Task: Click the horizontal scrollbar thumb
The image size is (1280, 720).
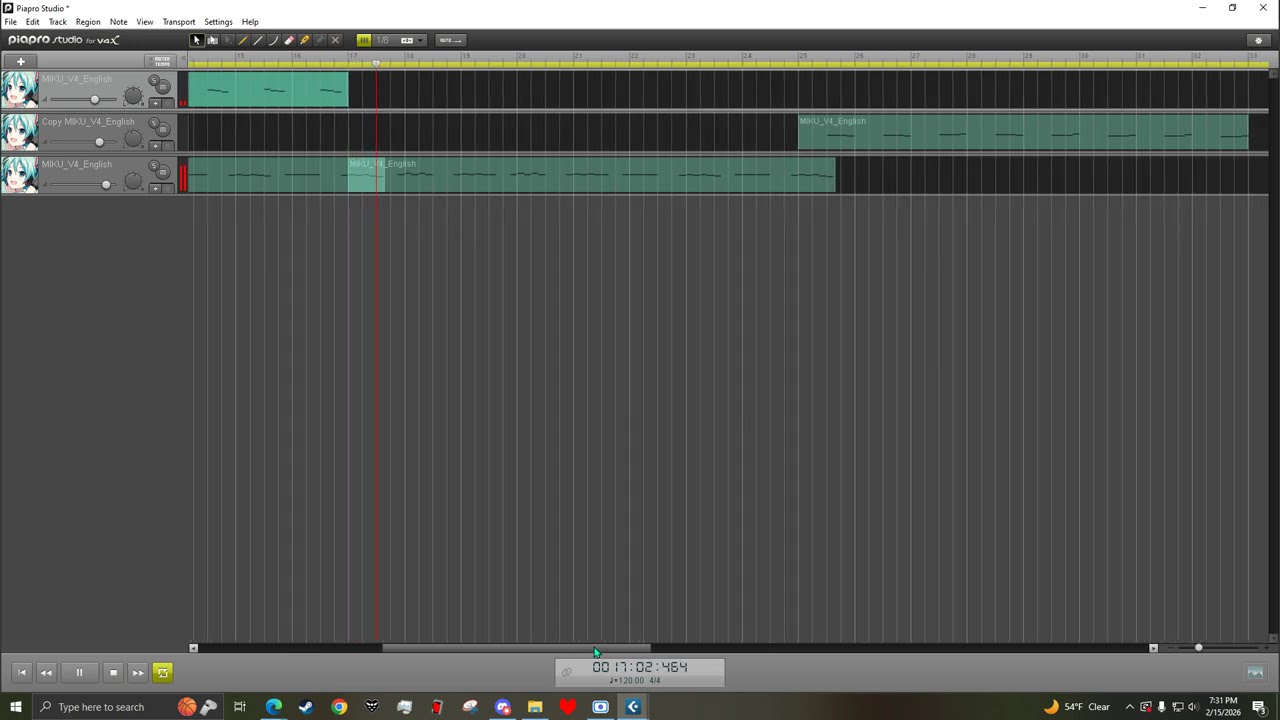Action: click(516, 648)
